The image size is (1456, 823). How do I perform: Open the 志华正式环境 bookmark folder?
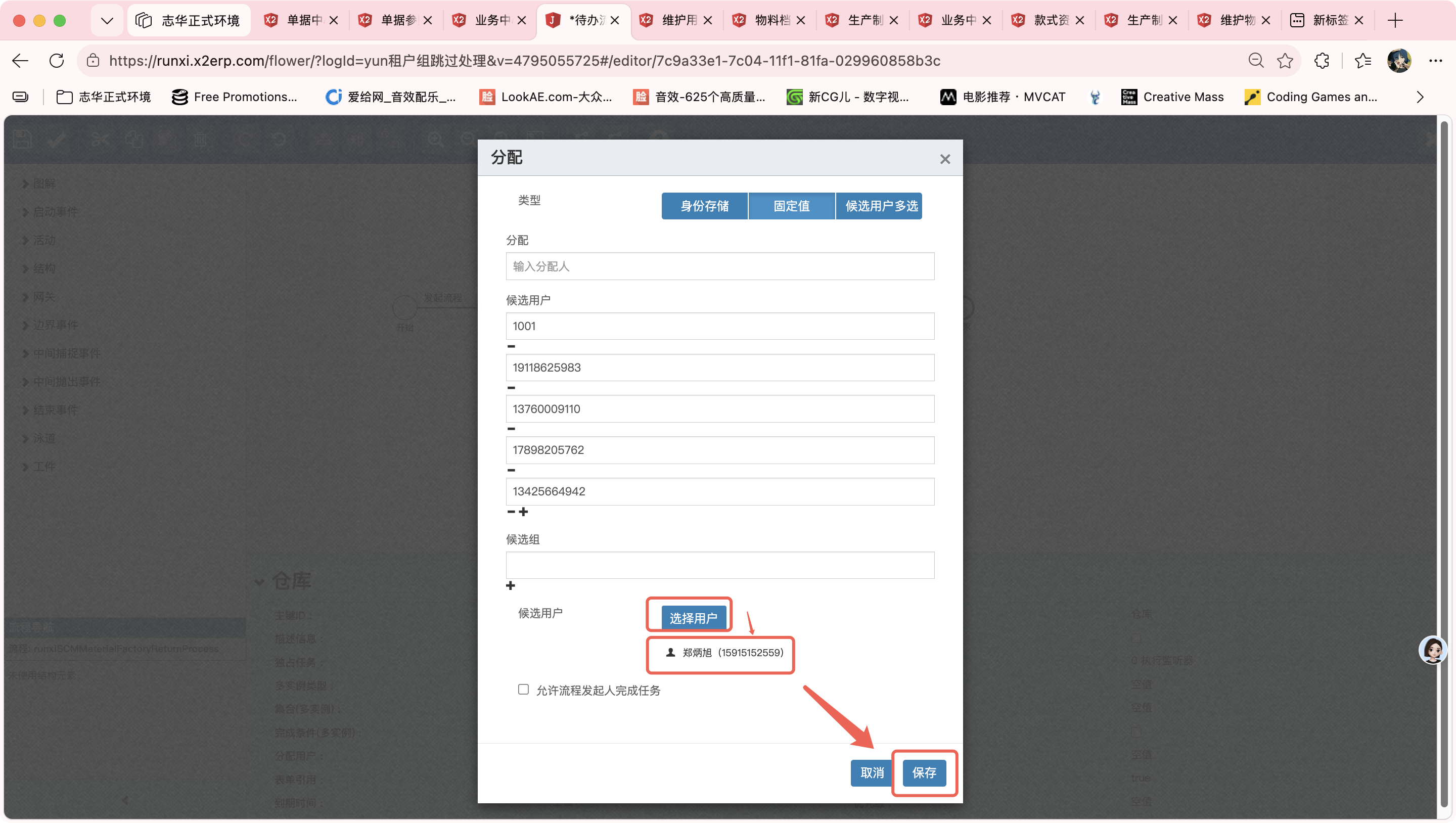point(104,97)
